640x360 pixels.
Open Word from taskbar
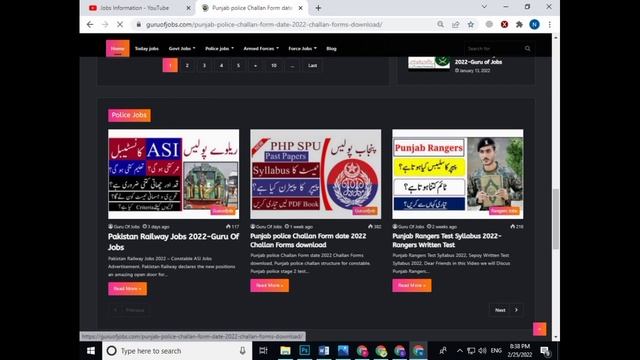click(x=324, y=351)
